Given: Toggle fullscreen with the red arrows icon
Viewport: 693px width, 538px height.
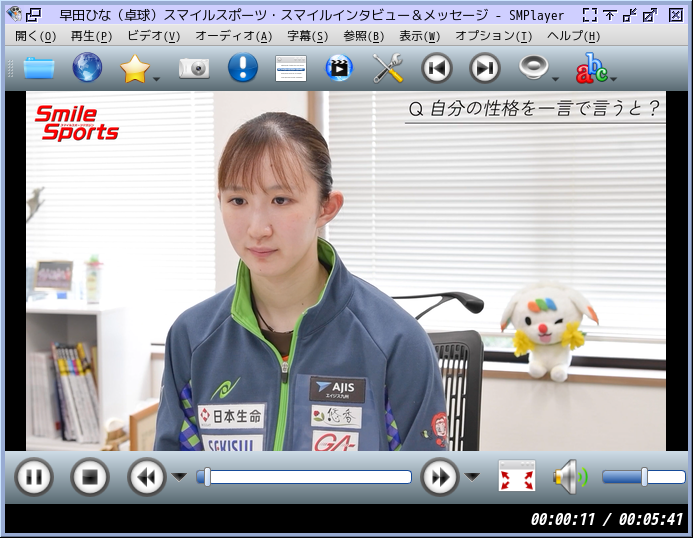Looking at the screenshot, I should (x=517, y=476).
